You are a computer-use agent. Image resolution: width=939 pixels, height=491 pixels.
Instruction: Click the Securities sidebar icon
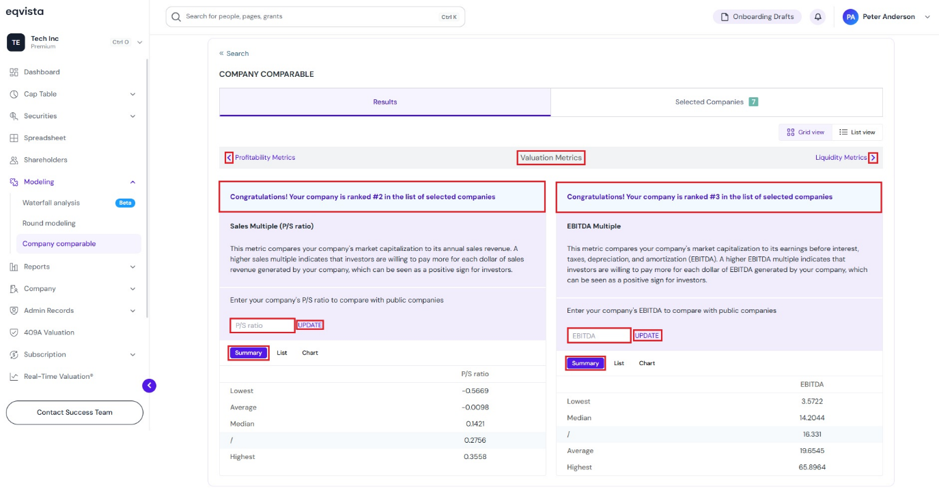point(14,116)
